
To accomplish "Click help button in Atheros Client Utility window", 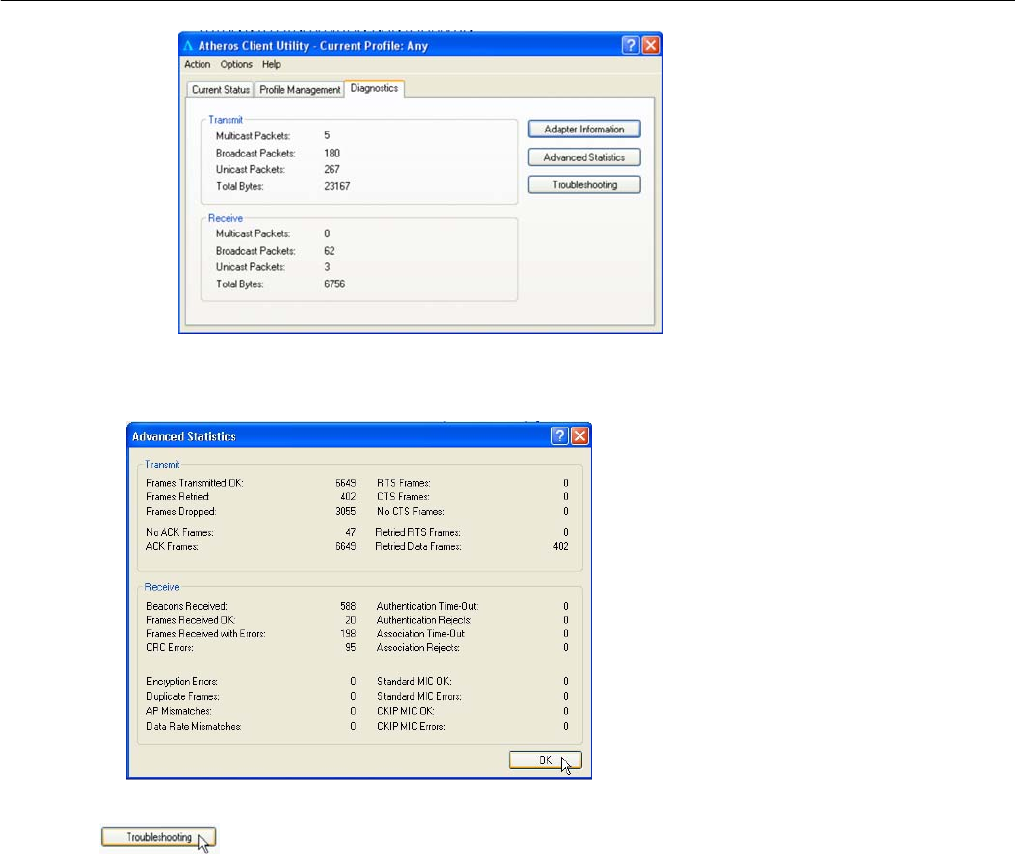I will point(630,45).
